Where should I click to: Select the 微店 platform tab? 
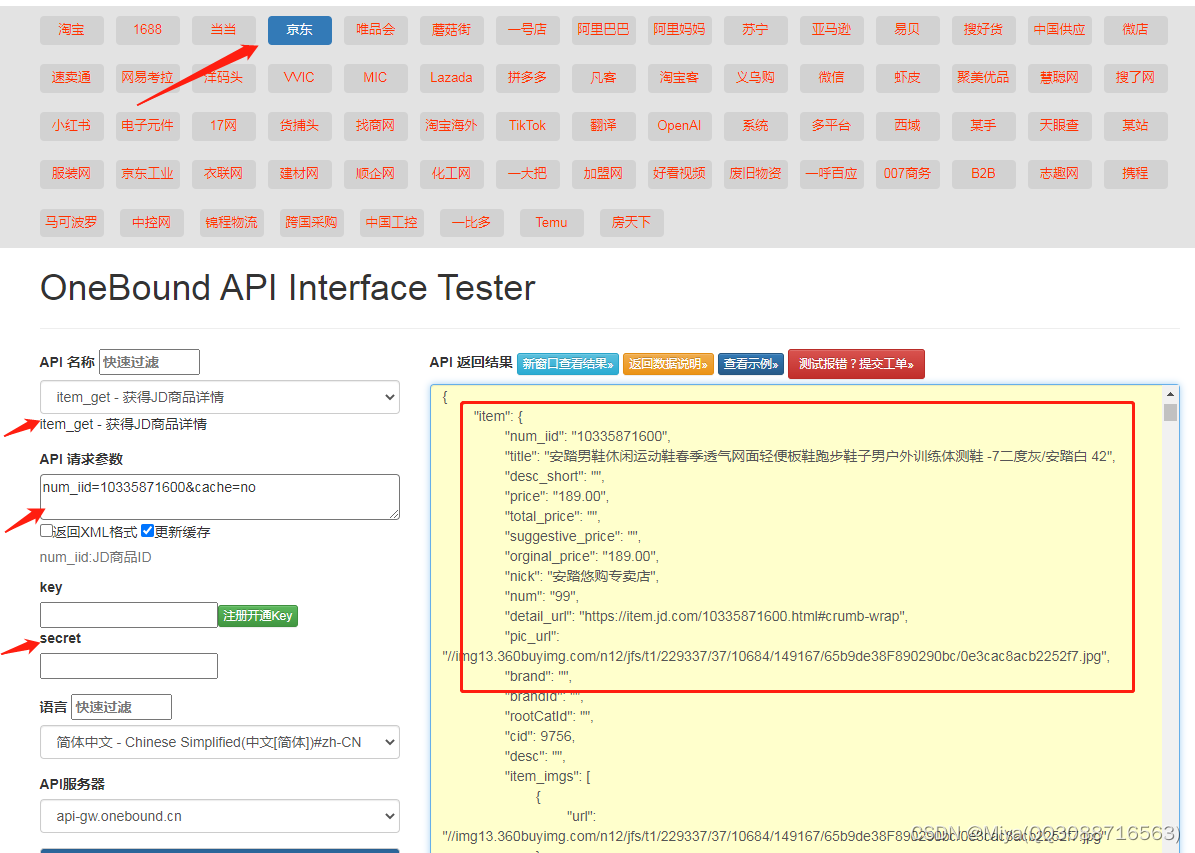[1136, 30]
